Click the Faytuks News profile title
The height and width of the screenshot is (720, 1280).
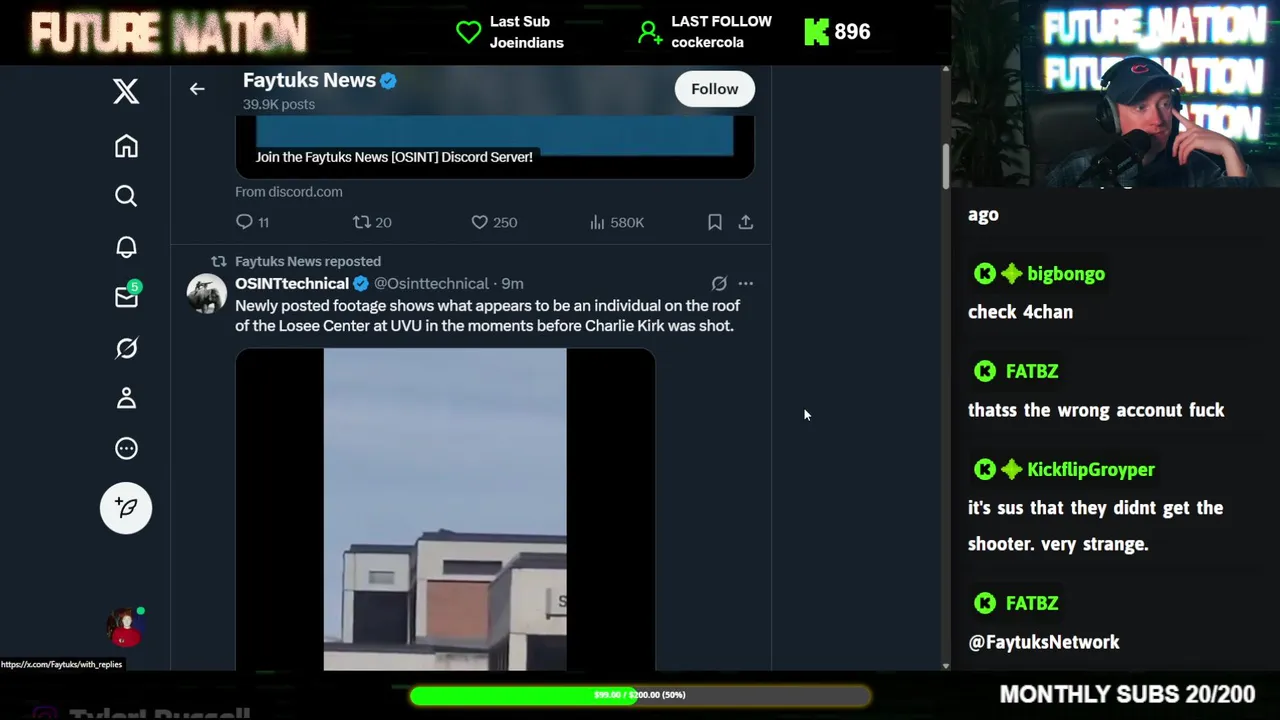pyautogui.click(x=309, y=80)
